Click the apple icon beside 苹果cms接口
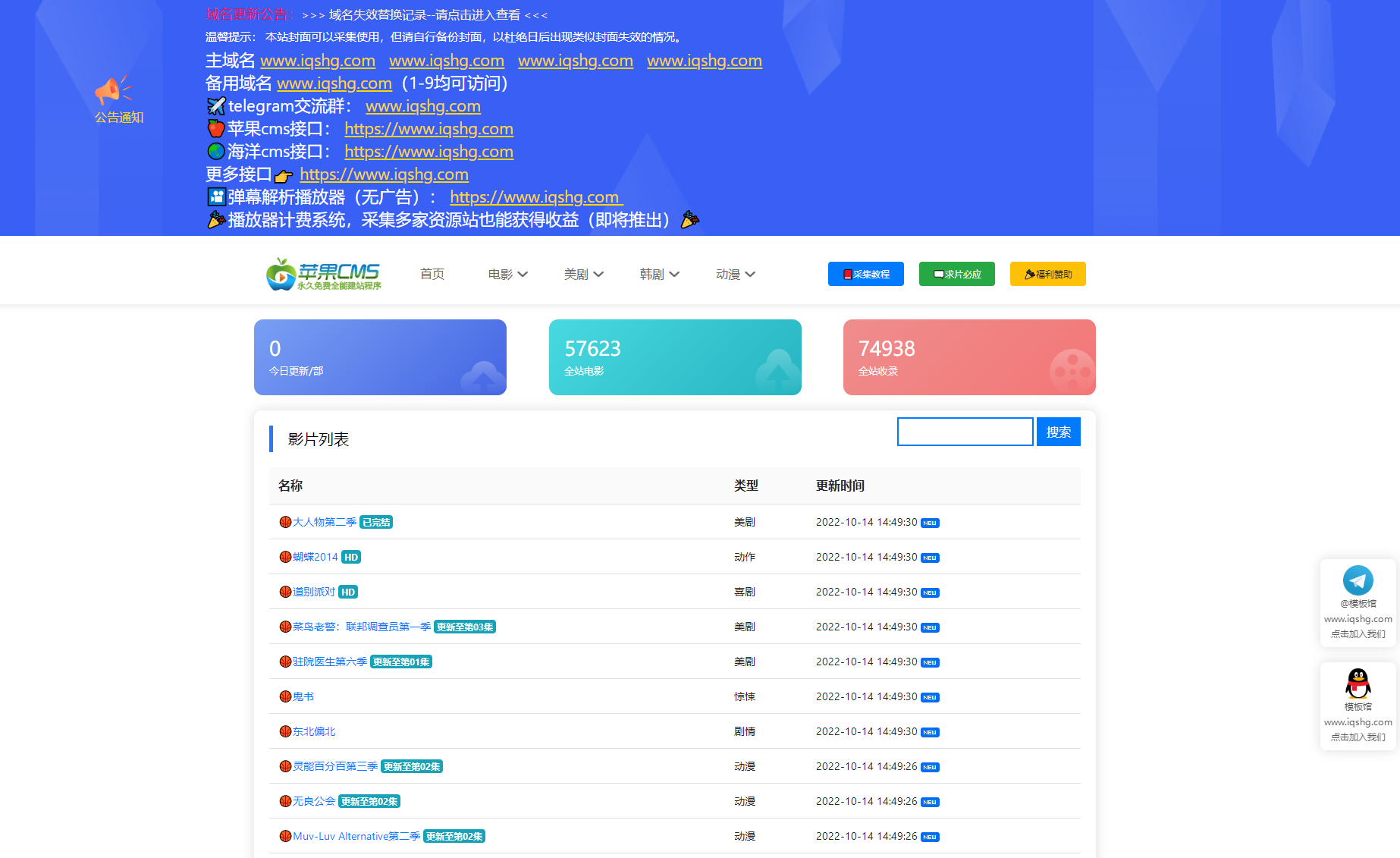The height and width of the screenshot is (858, 1400). (215, 128)
